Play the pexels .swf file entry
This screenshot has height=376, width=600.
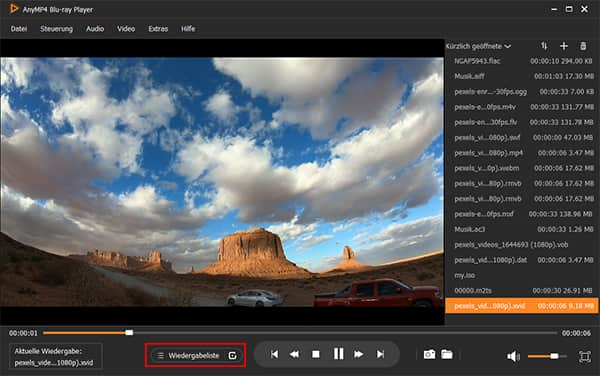[522, 138]
